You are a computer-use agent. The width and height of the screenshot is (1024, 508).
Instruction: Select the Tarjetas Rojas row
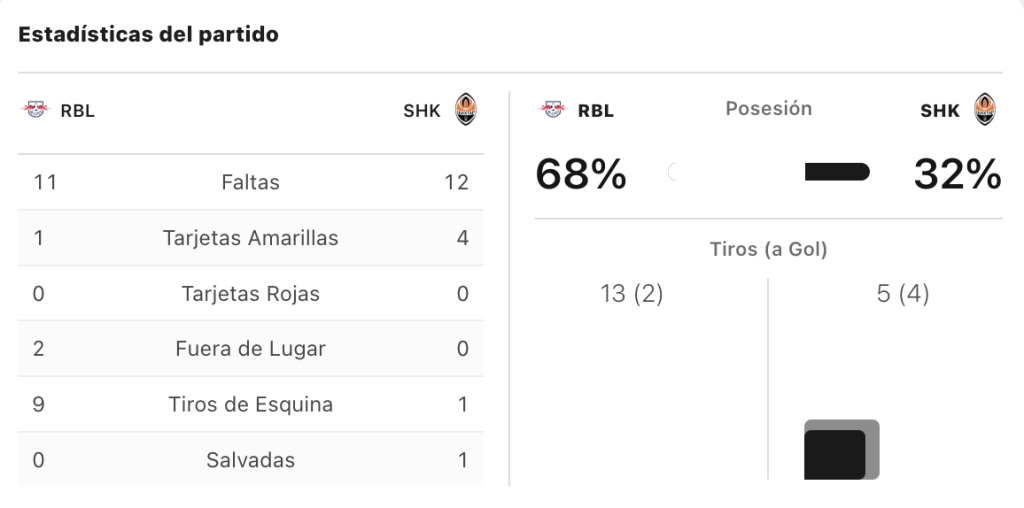[x=251, y=293]
